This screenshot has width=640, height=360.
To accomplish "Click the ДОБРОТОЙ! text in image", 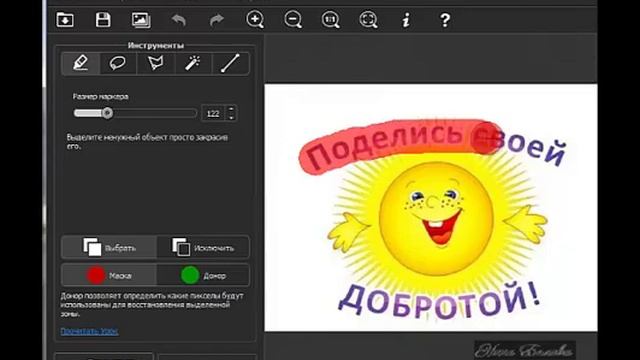I will (439, 300).
